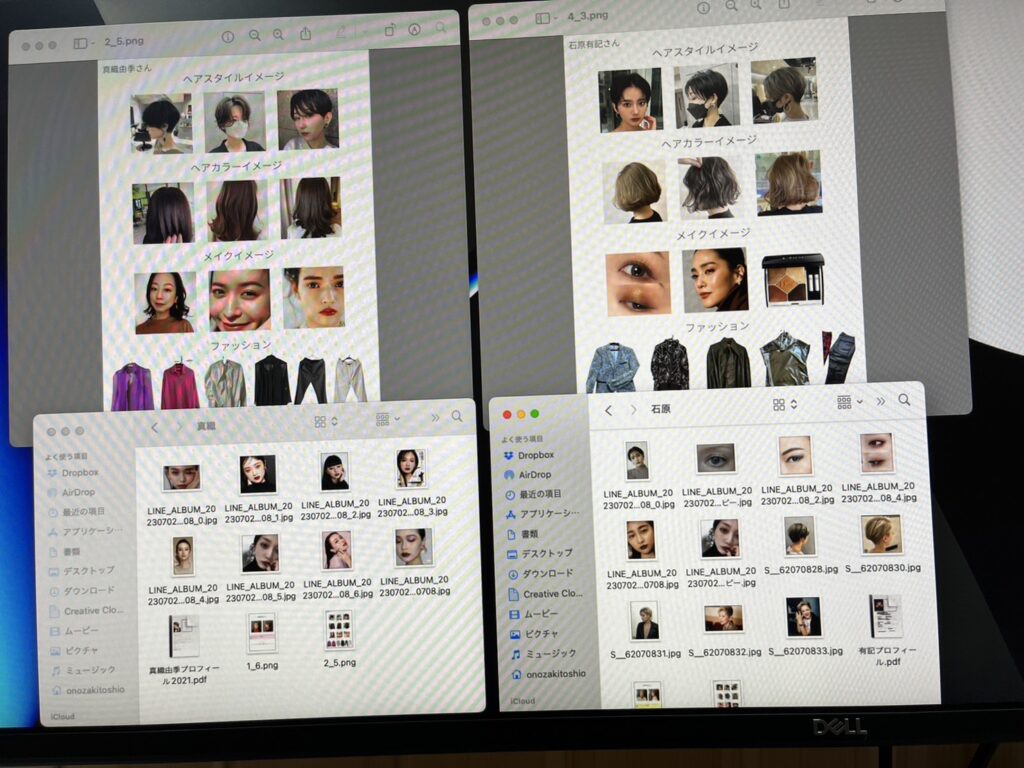Go back in 真織 Finder window

tap(155, 428)
